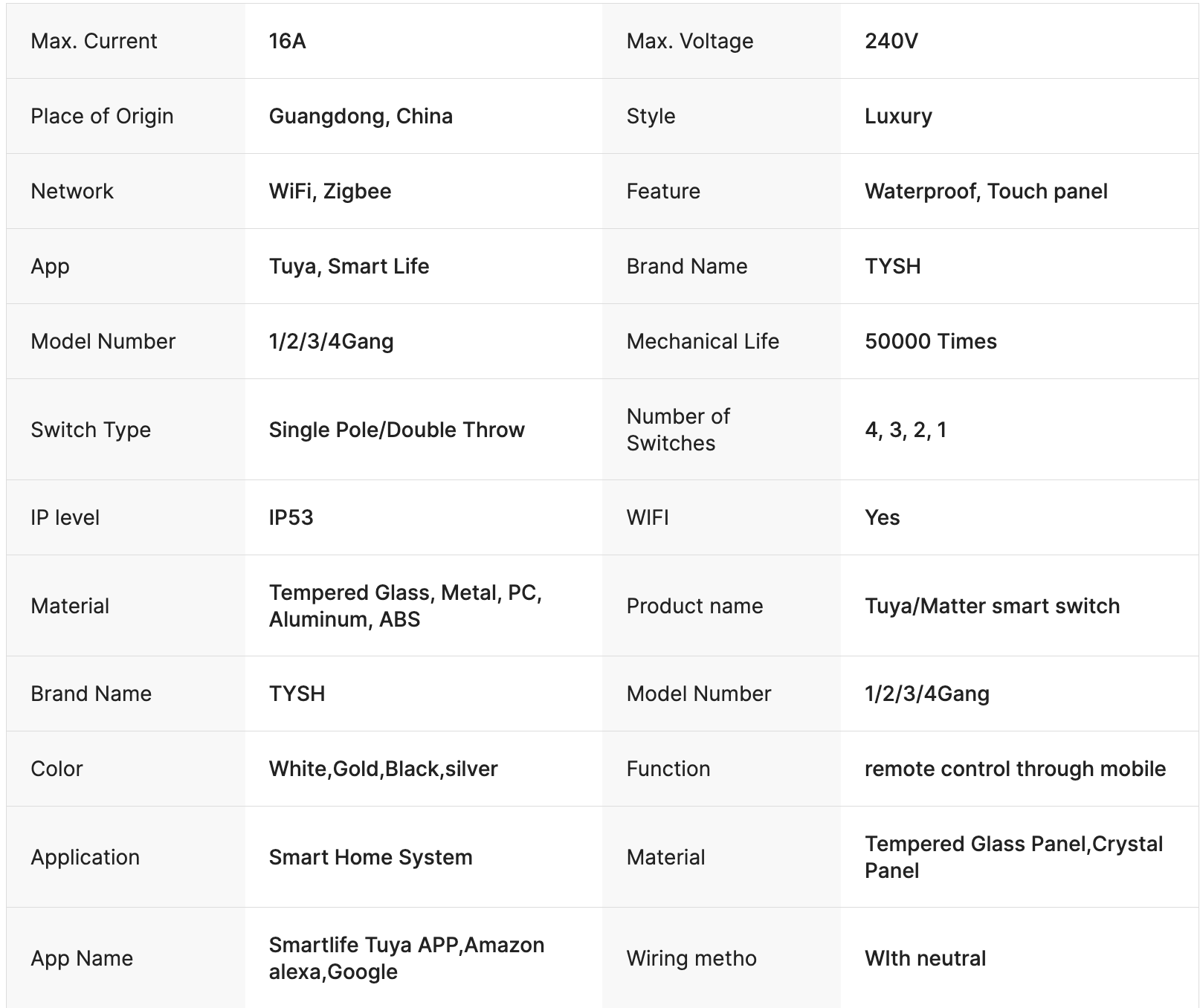Click the Tempered Glass Panel,Crystal Panel value
Image resolution: width=1200 pixels, height=1008 pixels.
click(1013, 857)
